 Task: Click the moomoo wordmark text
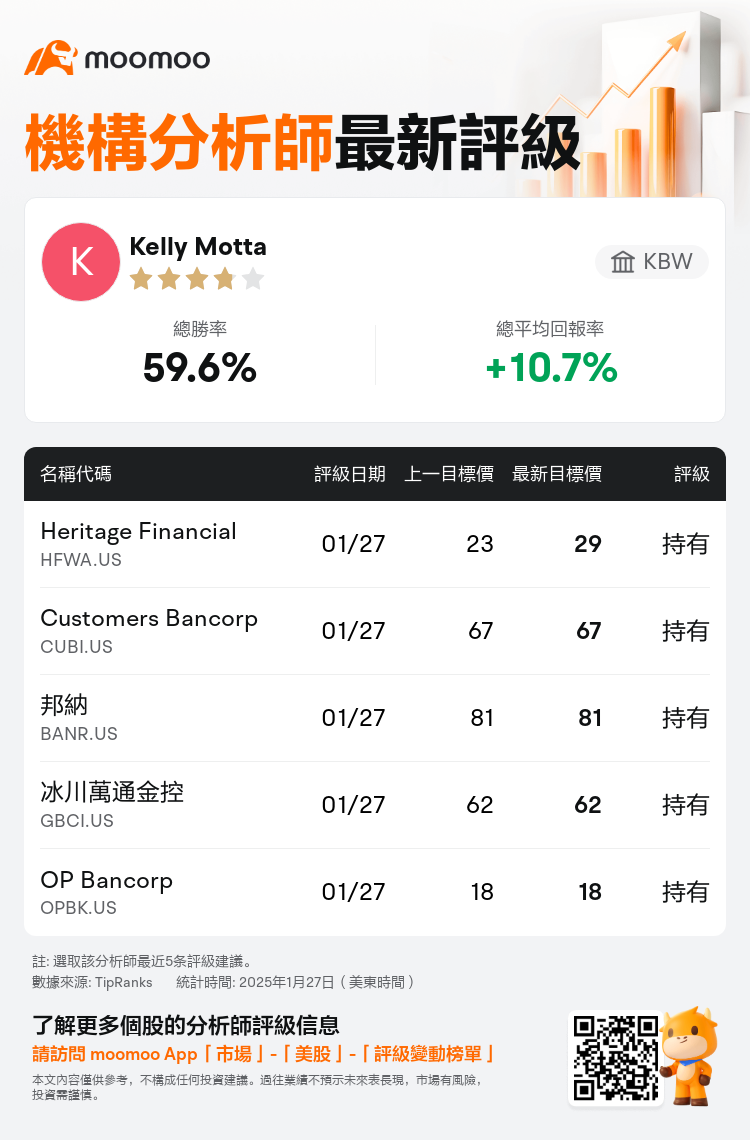[x=148, y=60]
